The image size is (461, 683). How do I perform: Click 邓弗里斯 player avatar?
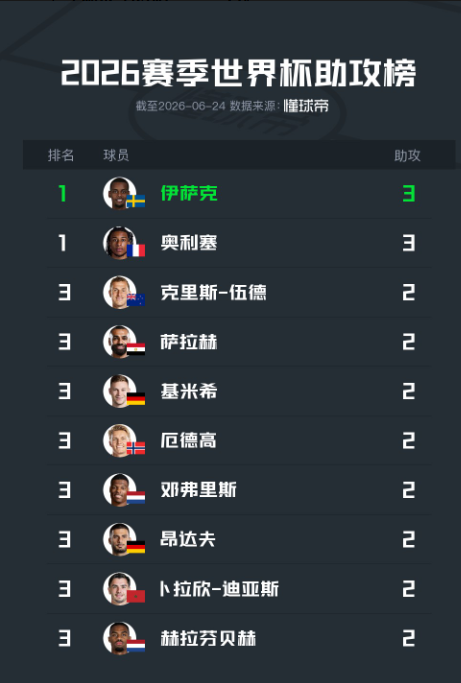tap(119, 490)
